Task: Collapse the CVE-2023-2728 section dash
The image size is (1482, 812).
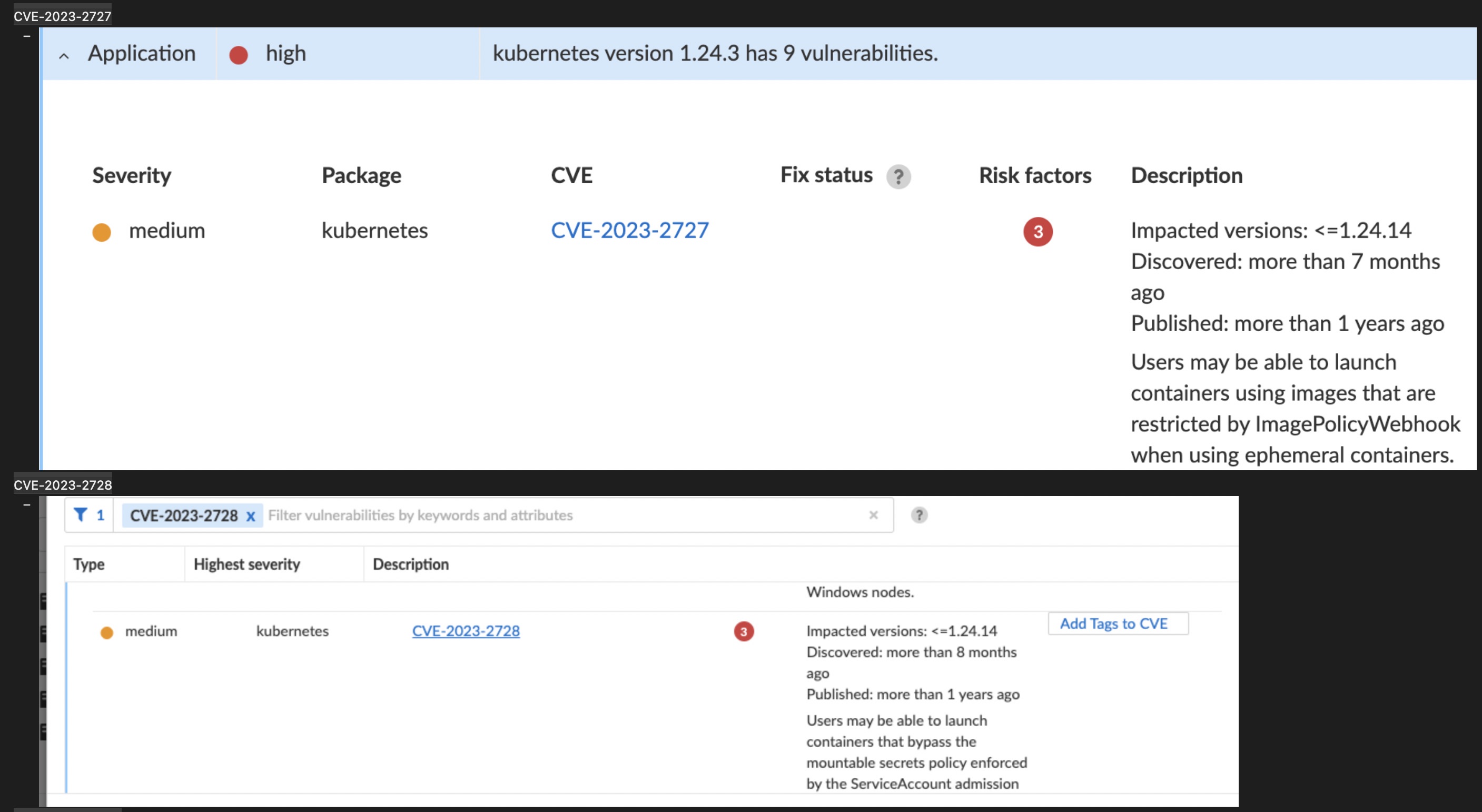Action: pos(26,505)
